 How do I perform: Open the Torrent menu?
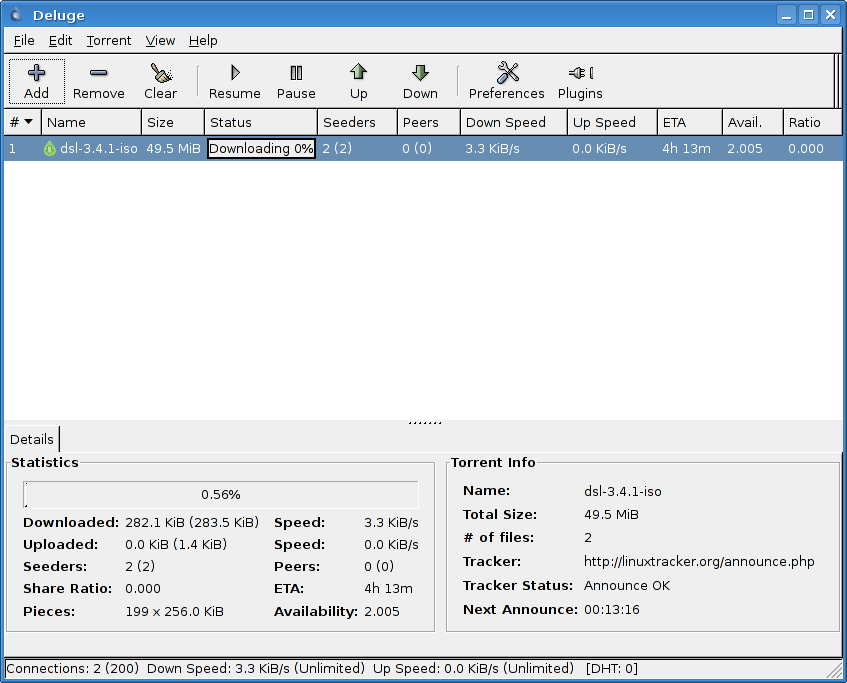coord(108,41)
